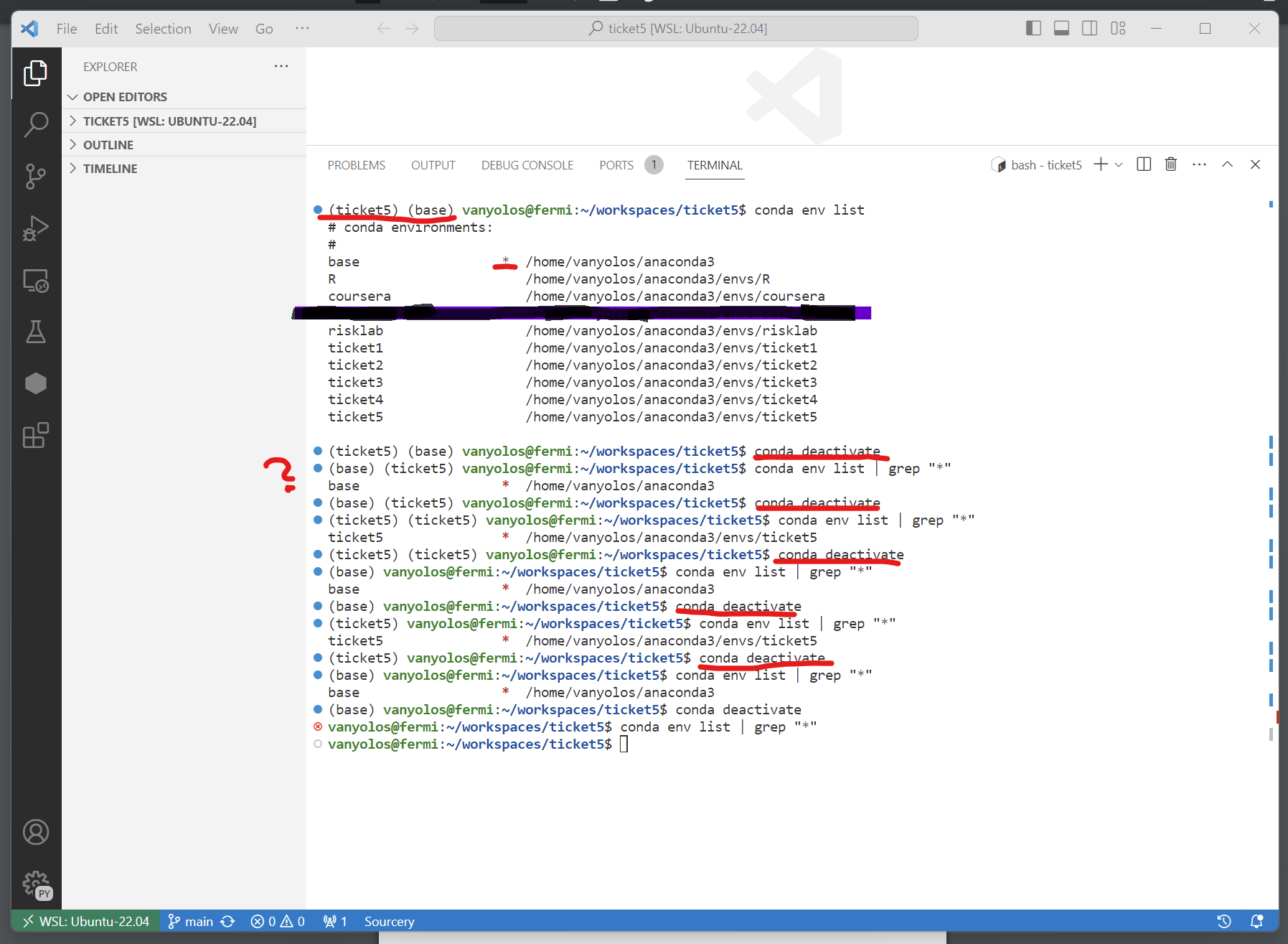
Task: Create a new terminal with the plus icon
Action: [1099, 164]
